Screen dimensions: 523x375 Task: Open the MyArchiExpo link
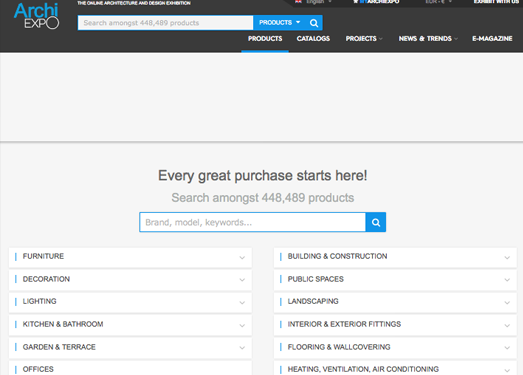376,2
